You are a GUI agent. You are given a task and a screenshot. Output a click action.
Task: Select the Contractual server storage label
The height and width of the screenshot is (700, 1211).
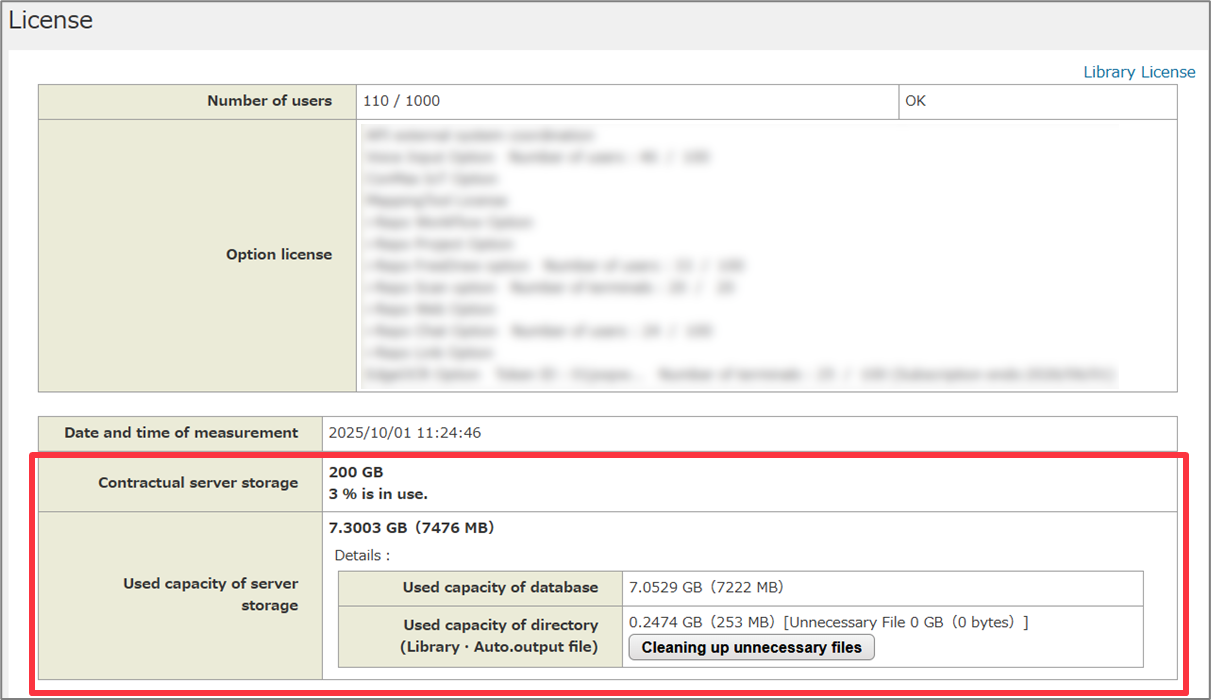(198, 483)
